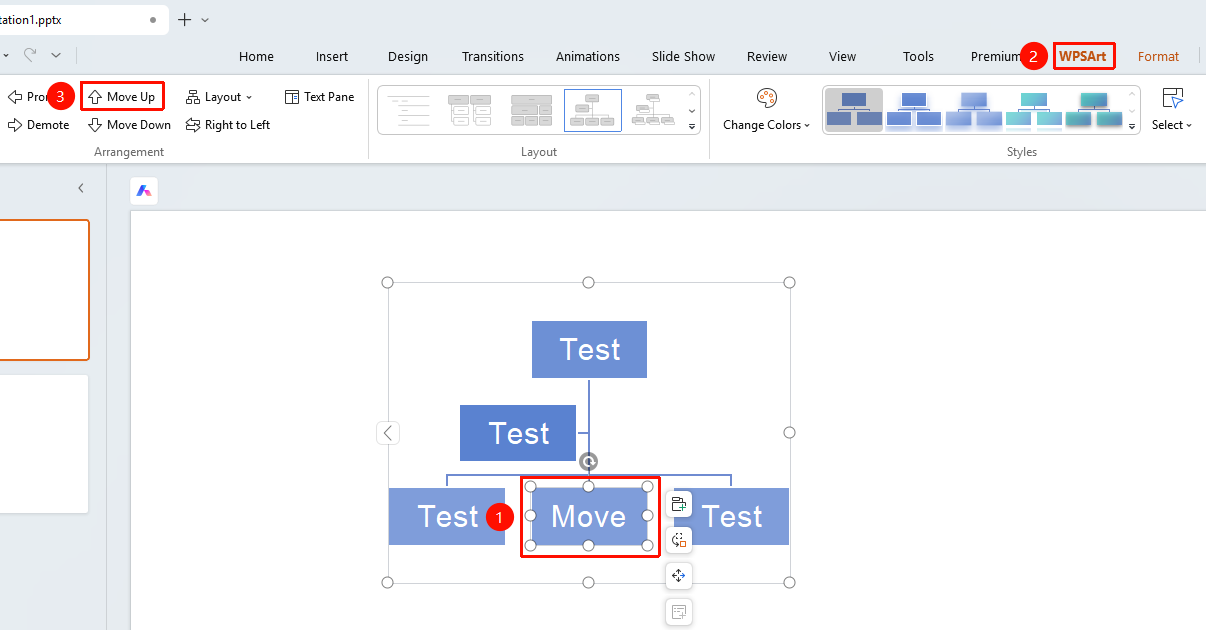Screen dimensions: 1206x630
Task: Click the Move Up arrow button
Action: [122, 97]
